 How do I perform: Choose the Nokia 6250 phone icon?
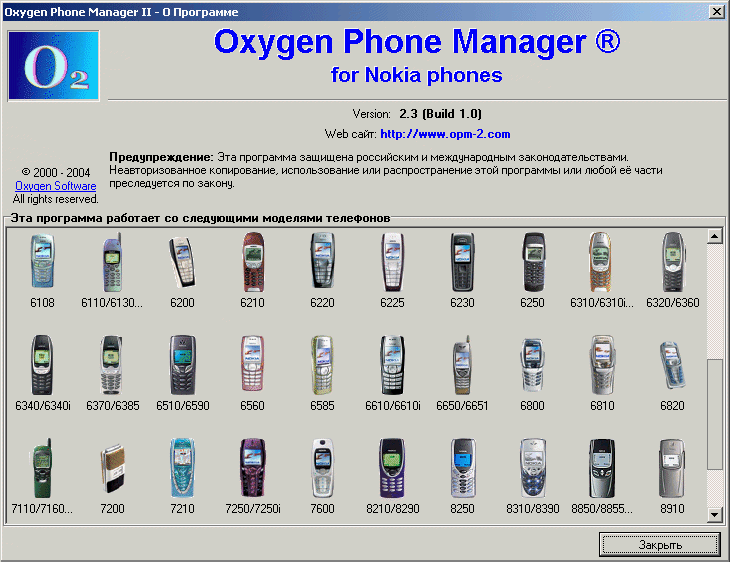[533, 262]
